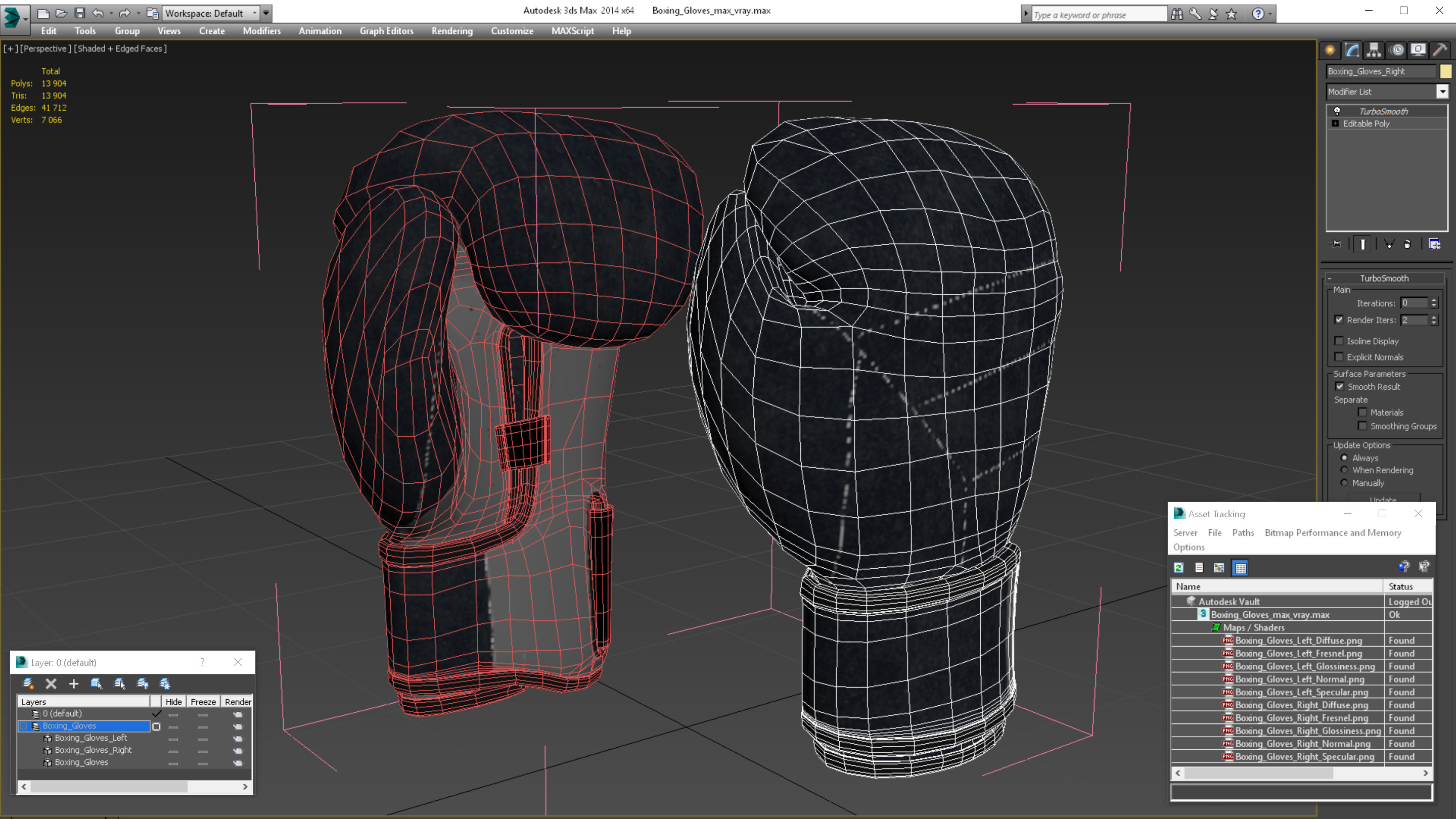Open the Modifier List dropdown
The width and height of the screenshot is (1456, 819).
[x=1442, y=91]
